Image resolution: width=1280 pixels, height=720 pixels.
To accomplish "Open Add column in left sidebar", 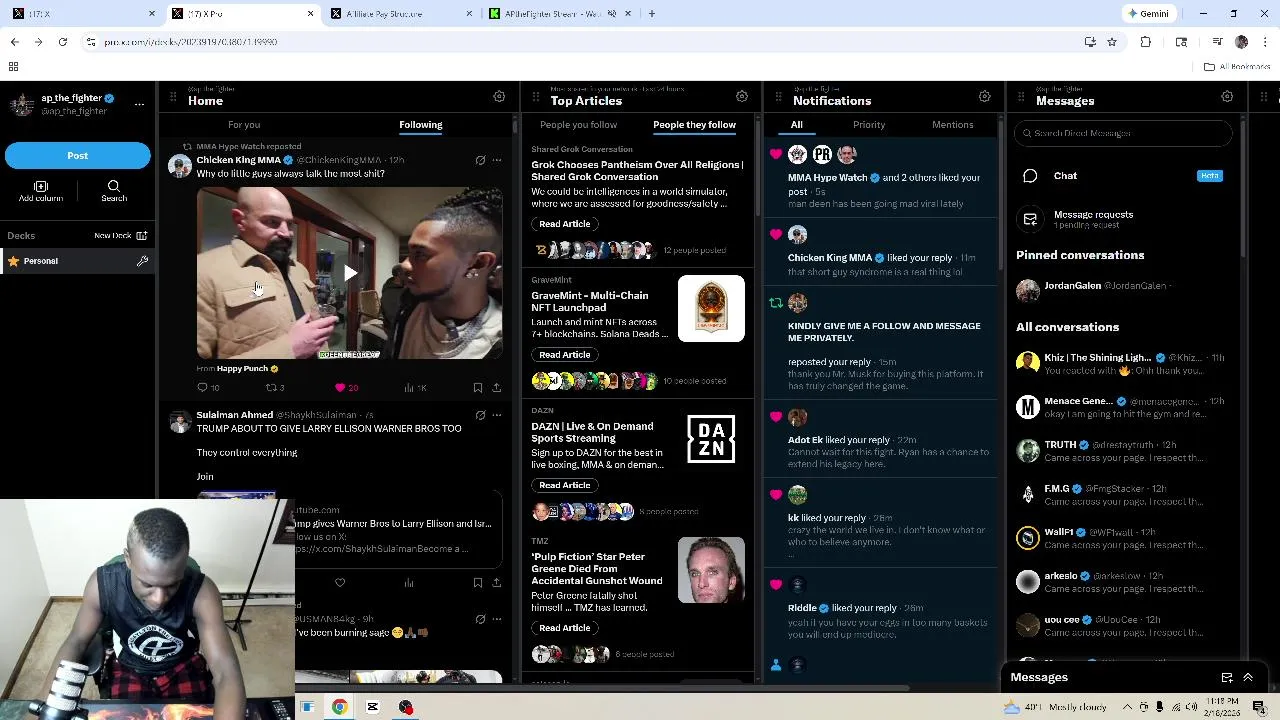I will [x=41, y=192].
